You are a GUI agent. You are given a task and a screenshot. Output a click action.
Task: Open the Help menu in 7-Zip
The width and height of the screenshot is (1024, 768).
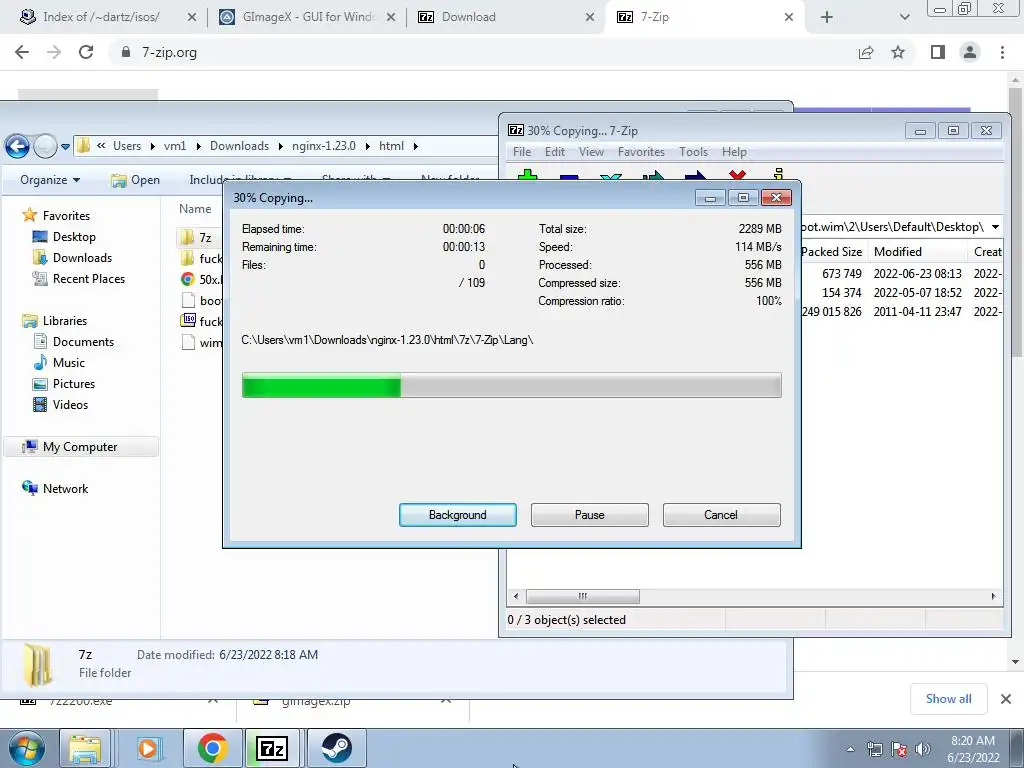(x=734, y=152)
